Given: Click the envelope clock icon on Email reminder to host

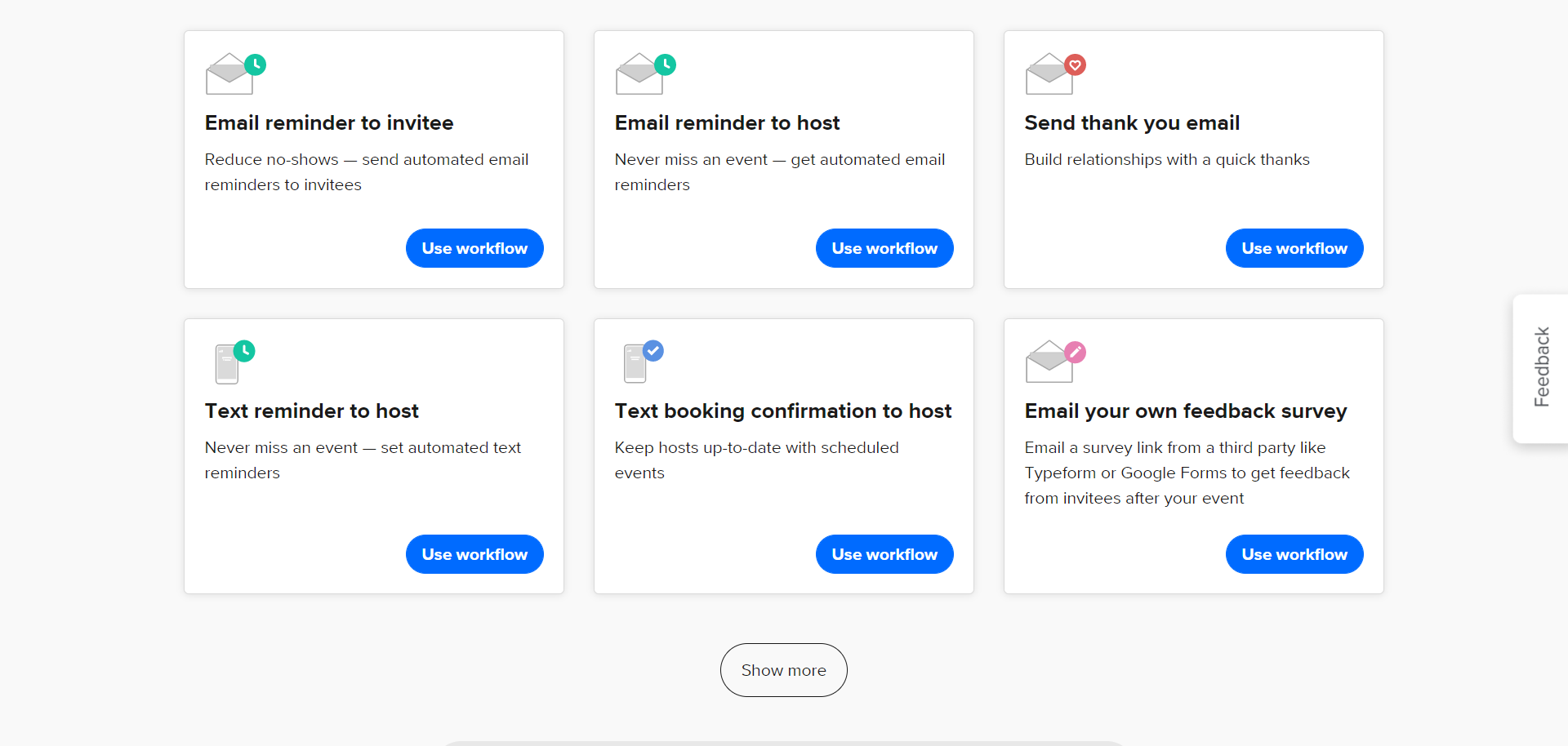Looking at the screenshot, I should pos(645,73).
